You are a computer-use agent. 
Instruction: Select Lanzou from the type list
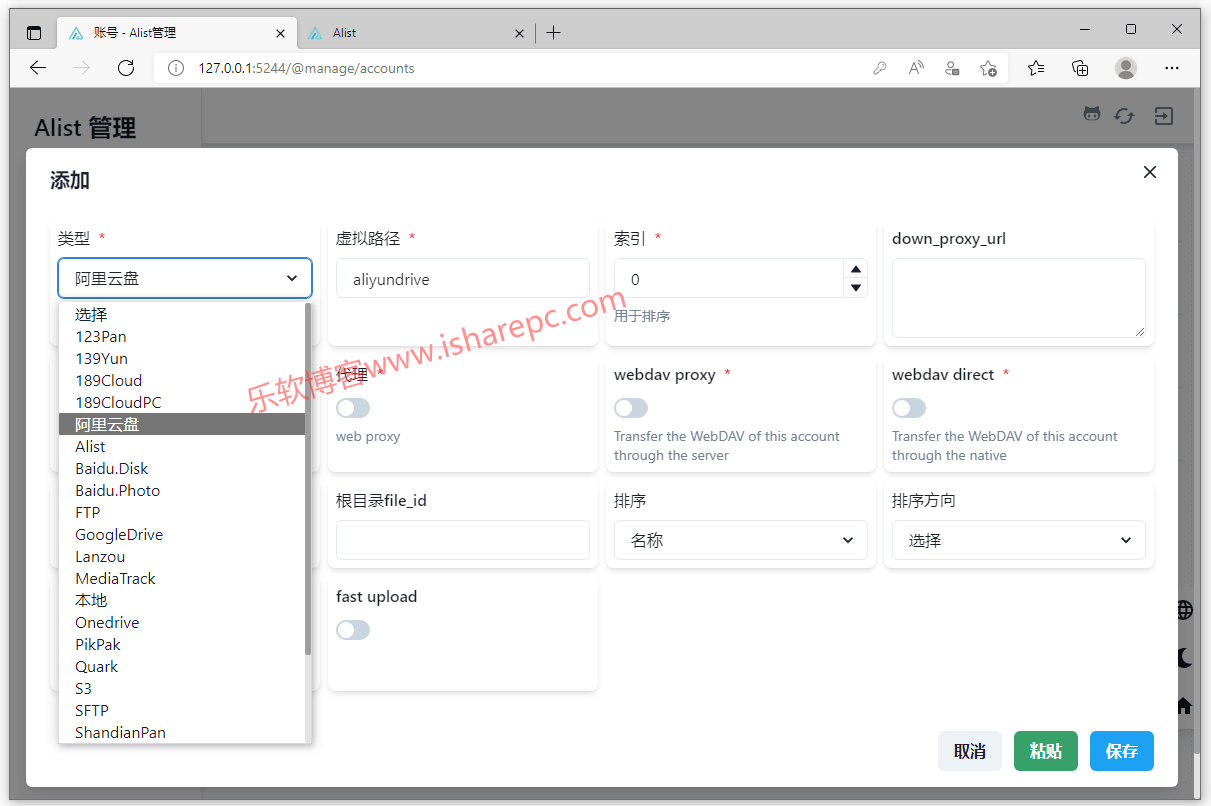[182, 556]
